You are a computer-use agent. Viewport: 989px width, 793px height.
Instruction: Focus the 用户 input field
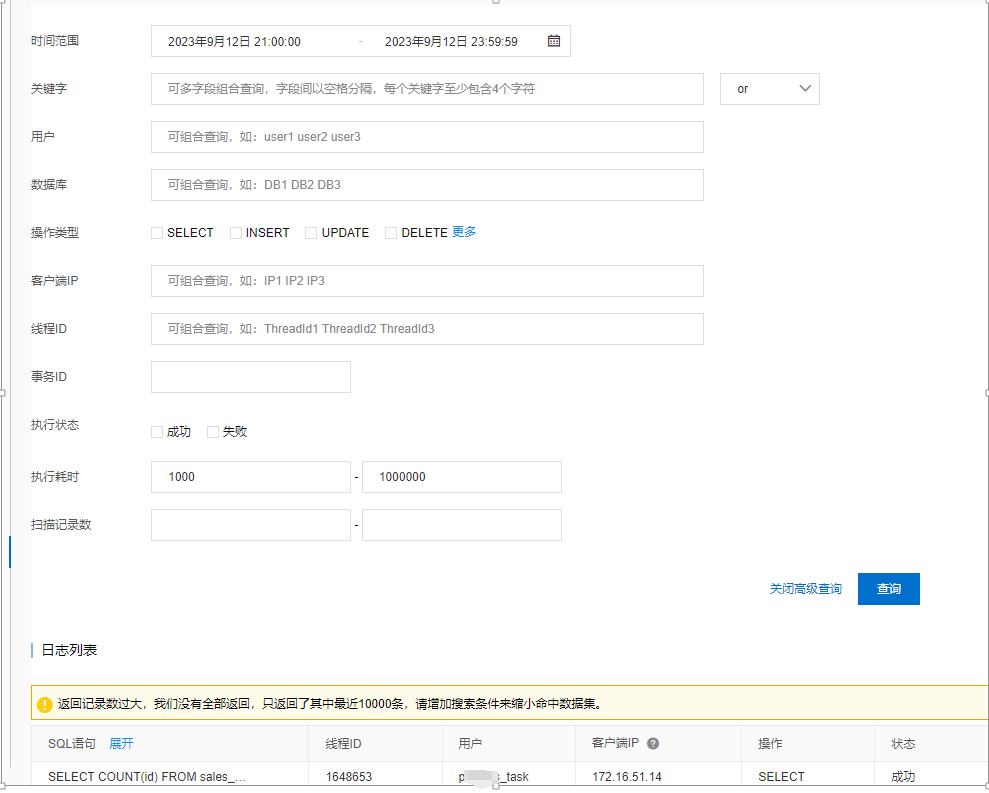[x=427, y=137]
